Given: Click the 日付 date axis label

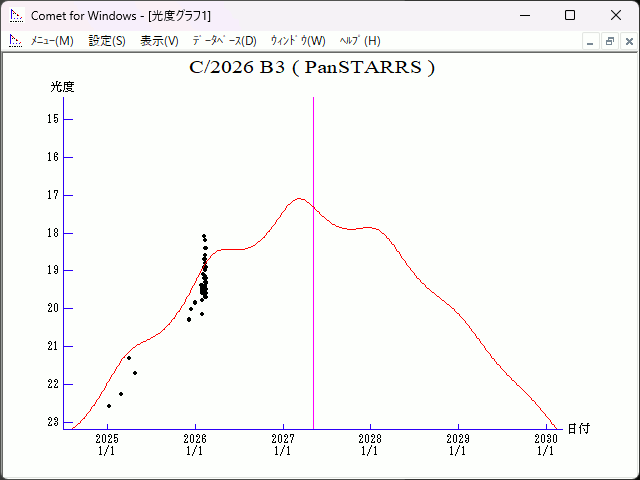Looking at the screenshot, I should [x=578, y=428].
